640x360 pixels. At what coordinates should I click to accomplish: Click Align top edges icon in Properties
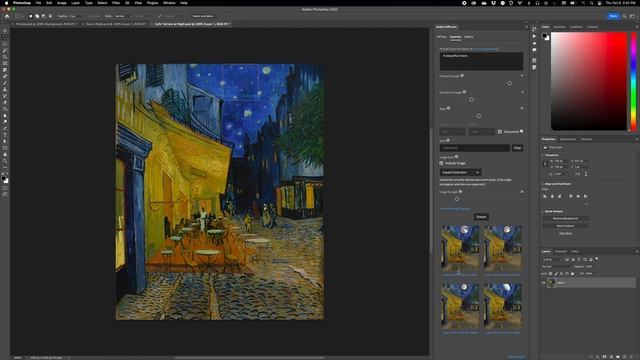(x=571, y=196)
